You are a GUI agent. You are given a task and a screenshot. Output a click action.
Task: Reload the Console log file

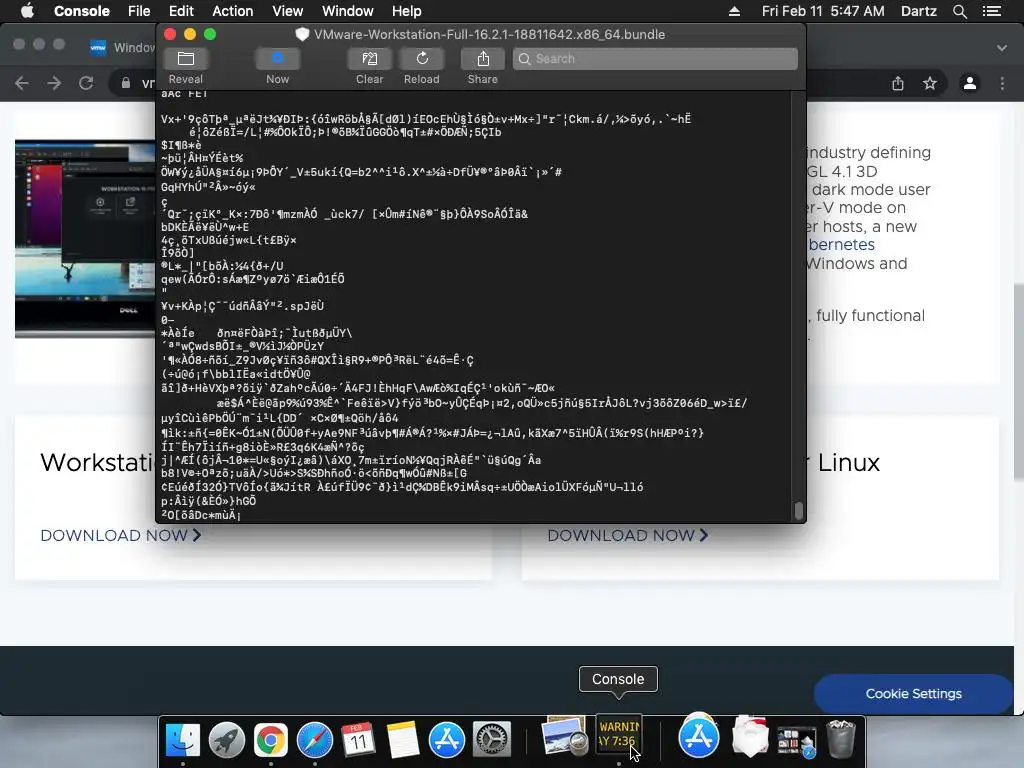pos(422,59)
